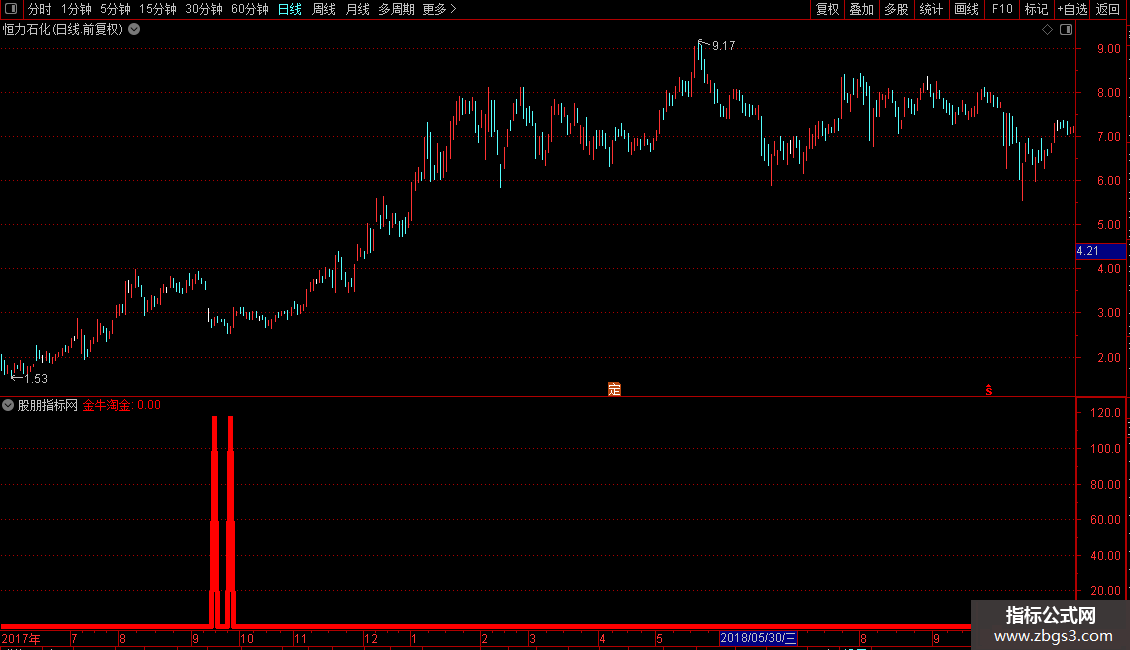The height and width of the screenshot is (650, 1130).
Task: Add stock via +自选 button
Action: click(1072, 9)
